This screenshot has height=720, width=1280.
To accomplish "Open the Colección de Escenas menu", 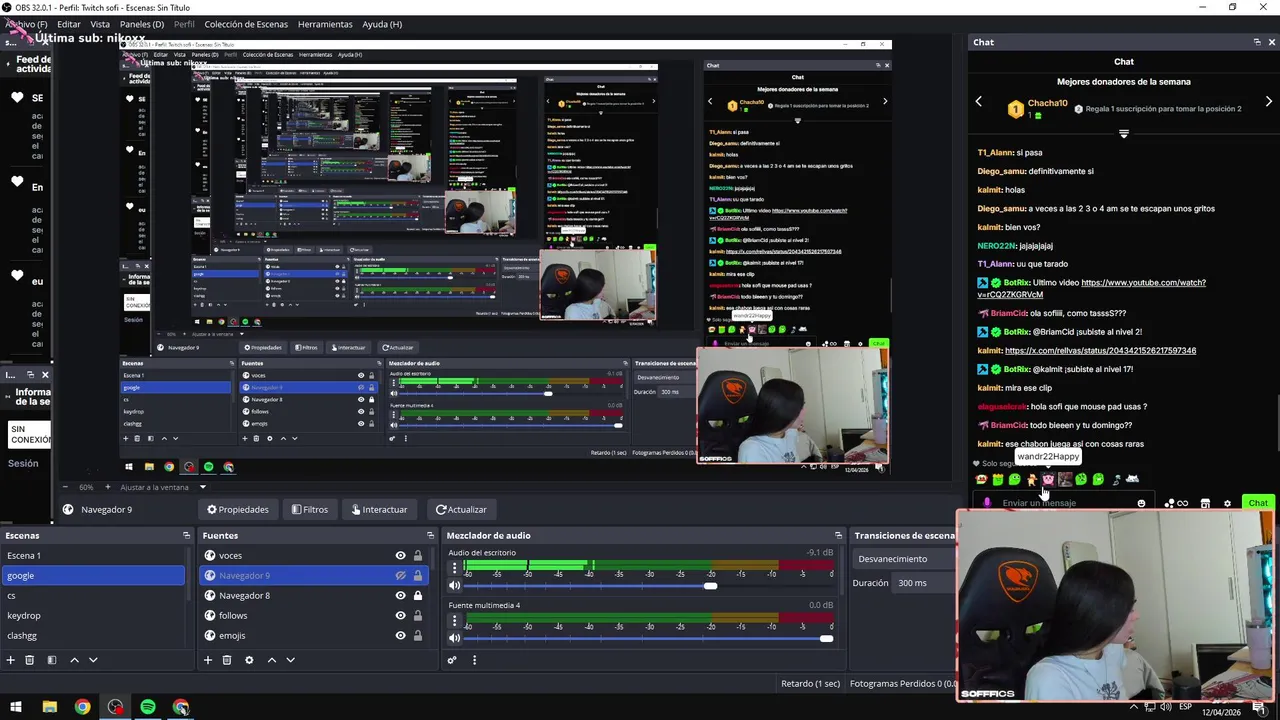I will click(x=246, y=24).
